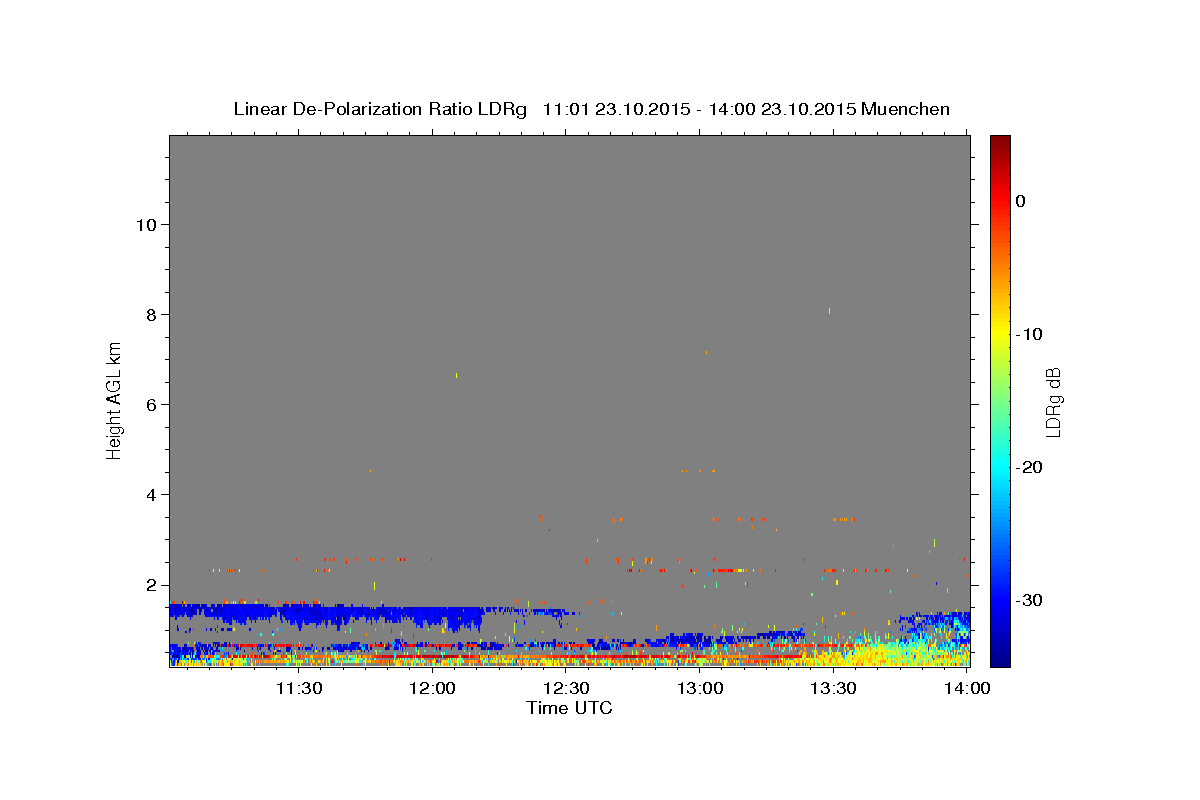The height and width of the screenshot is (800, 1200).
Task: Click the station name 'Muenchen' in the title
Action: (906, 109)
